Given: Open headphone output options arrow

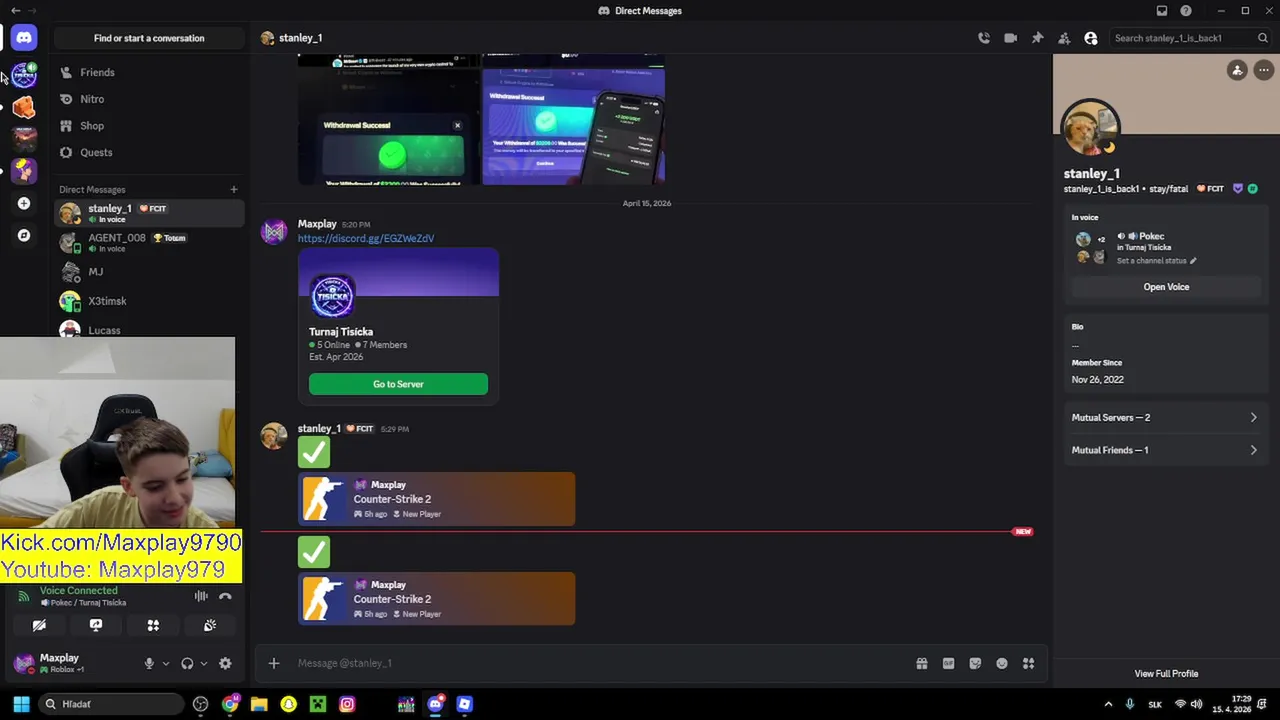Looking at the screenshot, I should coord(203,663).
